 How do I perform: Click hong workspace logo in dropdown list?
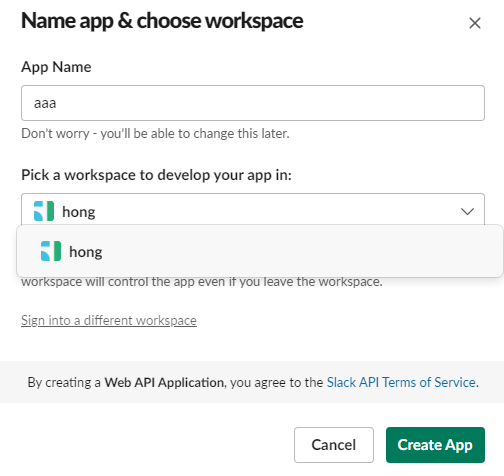tap(51, 251)
